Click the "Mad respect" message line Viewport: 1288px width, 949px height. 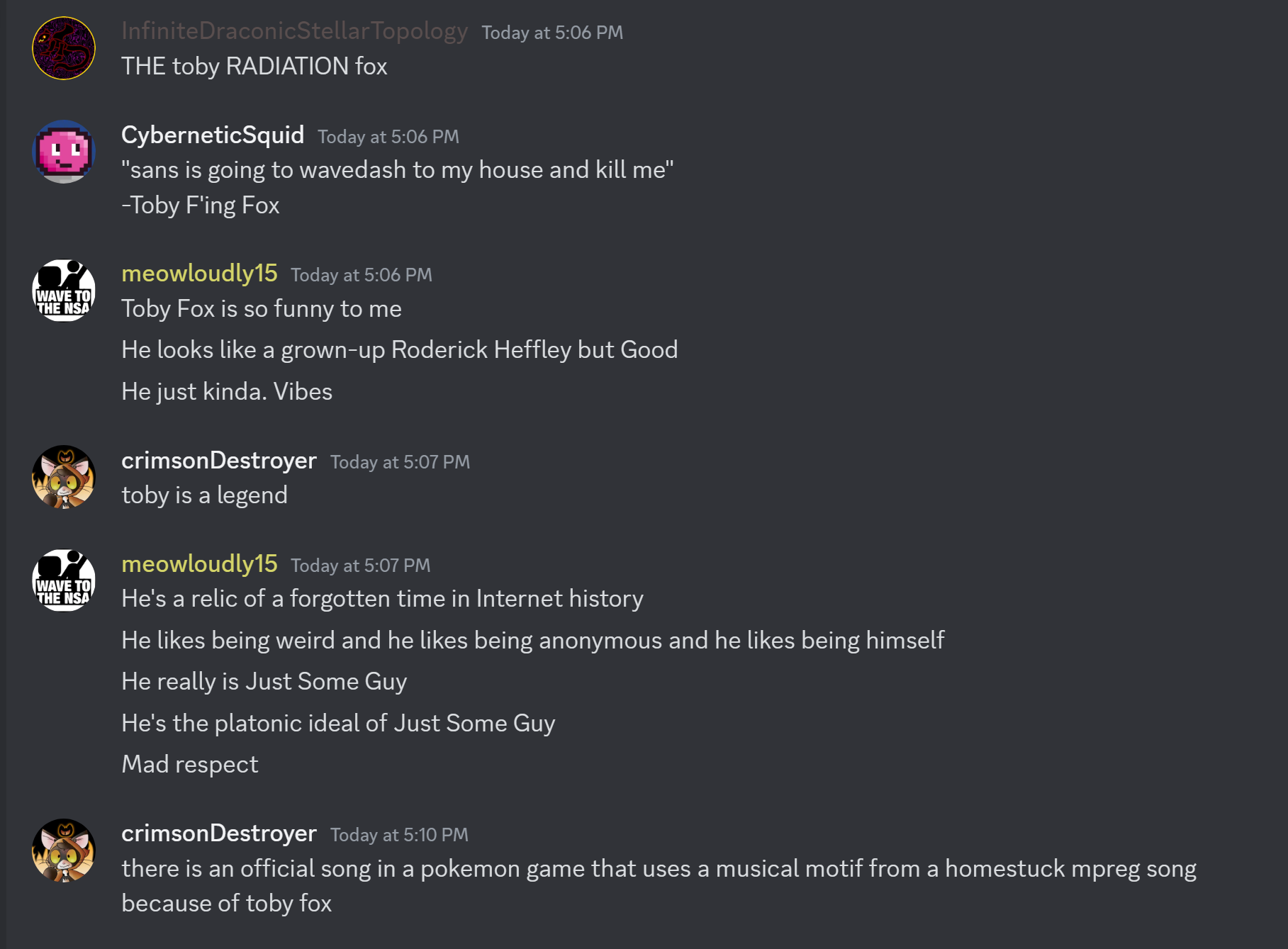(x=189, y=765)
